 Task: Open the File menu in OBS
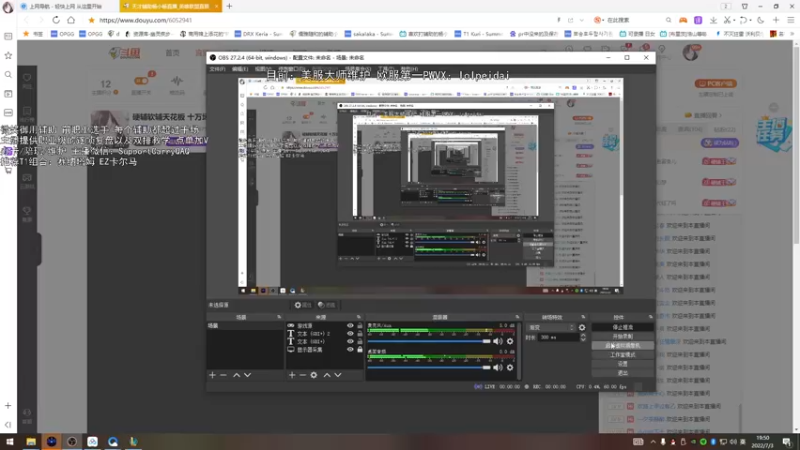click(x=217, y=69)
